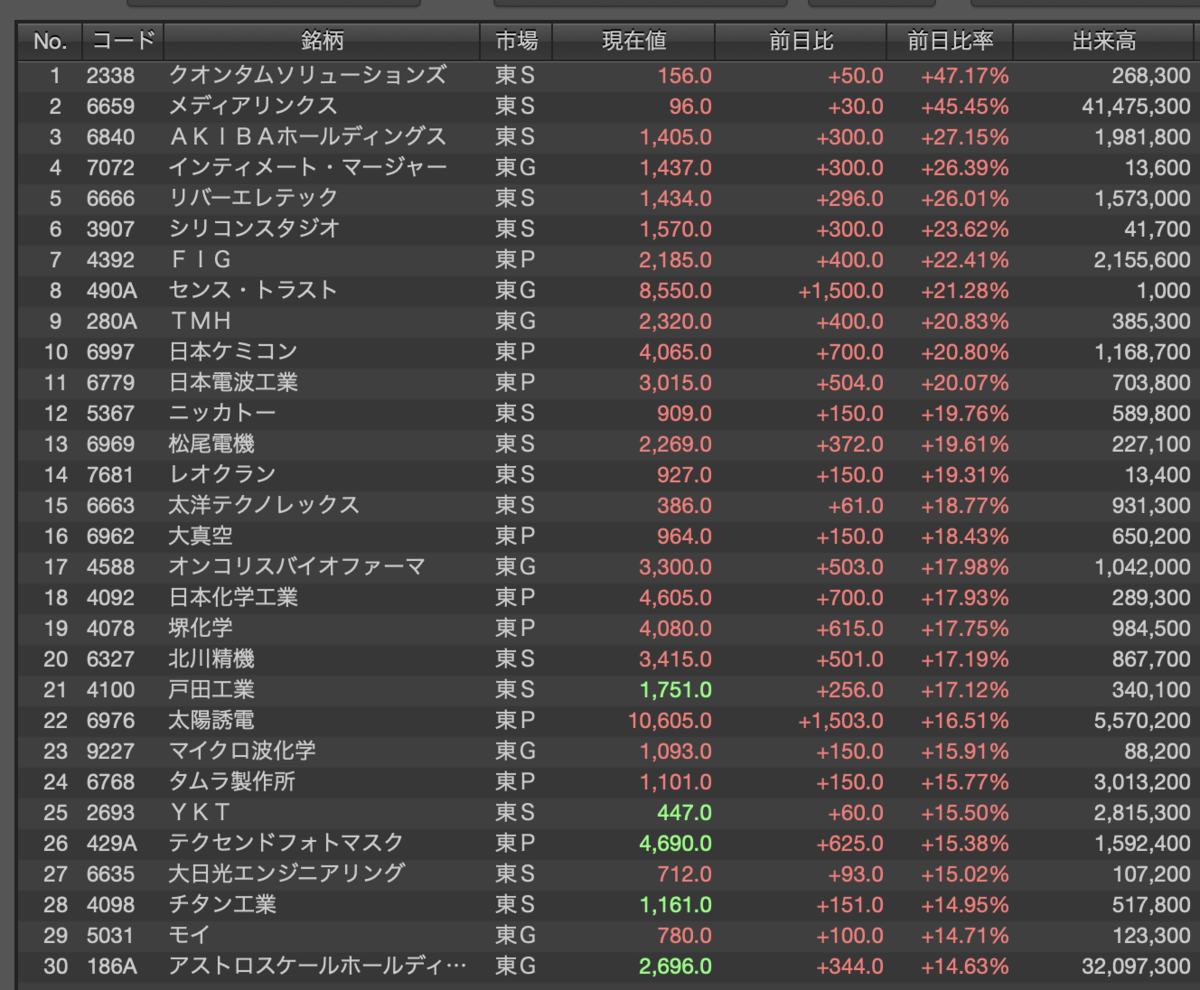The height and width of the screenshot is (990, 1200).
Task: Click change value +1,500.0
Action: (x=841, y=290)
